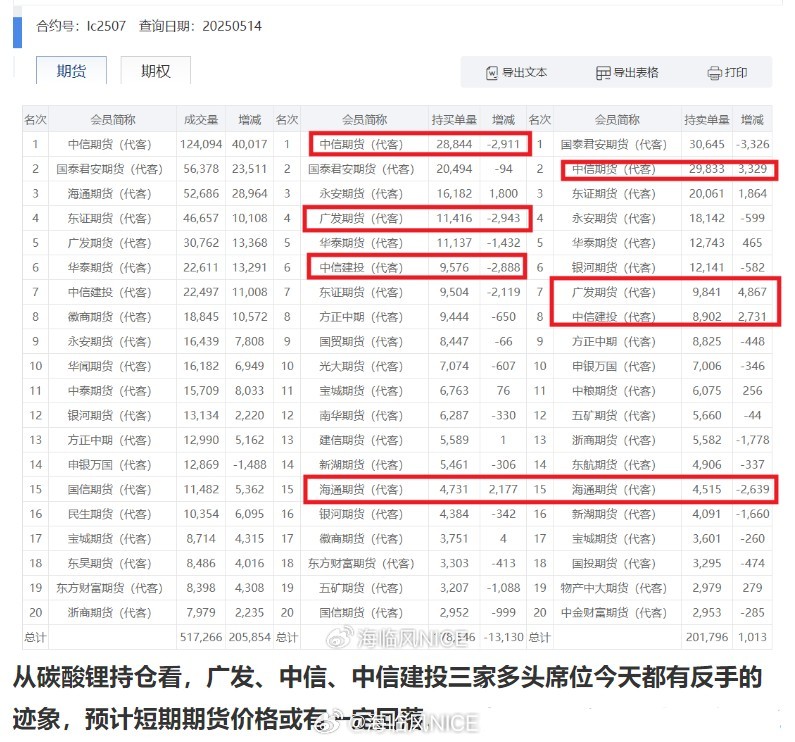Switch to the 期货 tab
This screenshot has width=795, height=742.
pyautogui.click(x=71, y=70)
